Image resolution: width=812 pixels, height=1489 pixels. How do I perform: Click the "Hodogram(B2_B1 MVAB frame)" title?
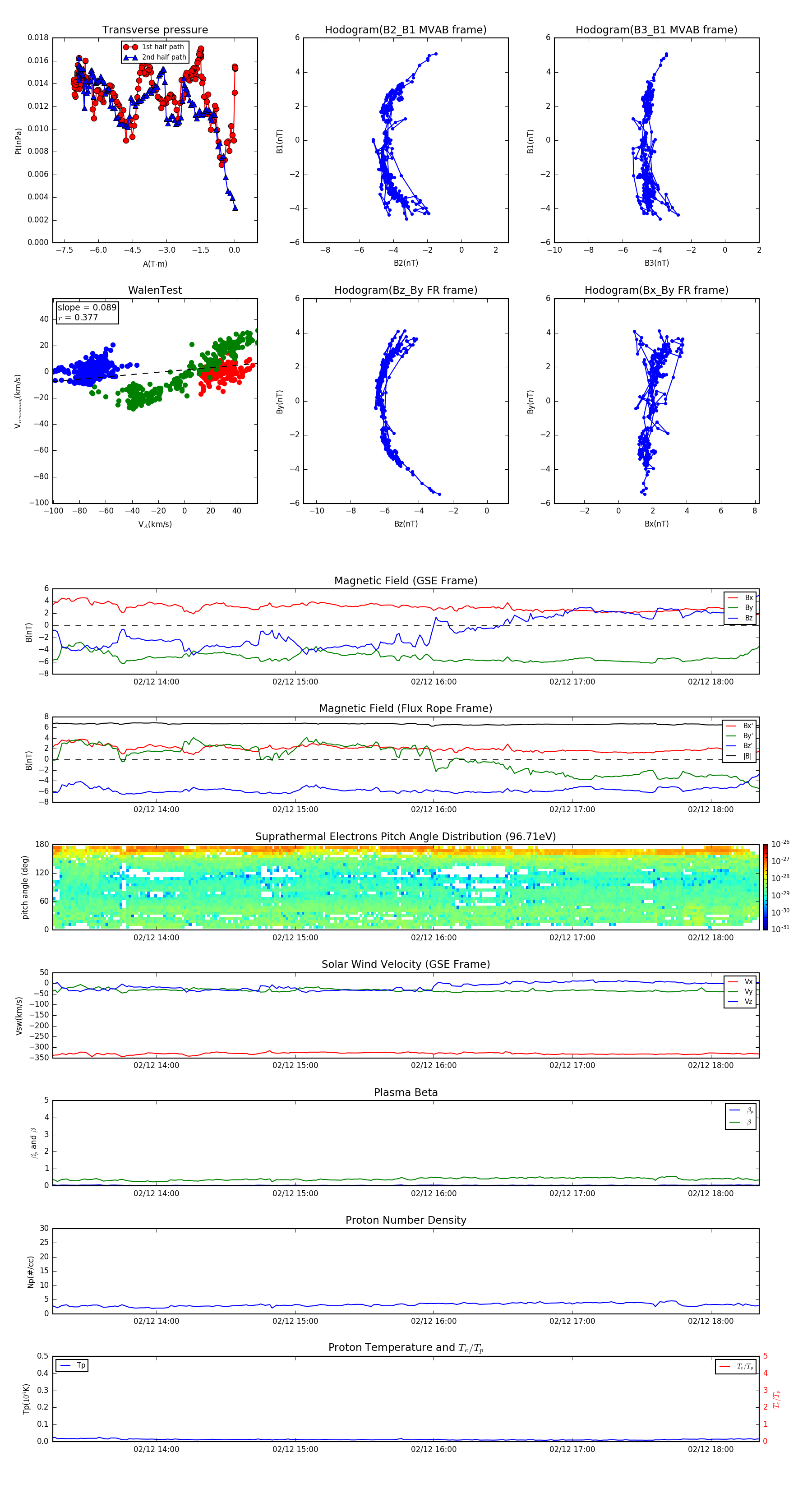[406, 29]
